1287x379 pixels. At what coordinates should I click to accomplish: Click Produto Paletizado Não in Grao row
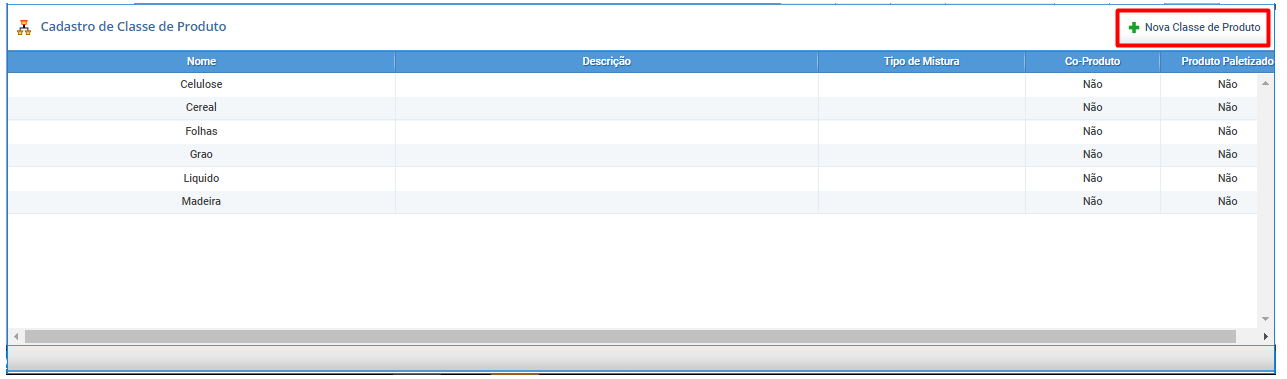pyautogui.click(x=1227, y=154)
